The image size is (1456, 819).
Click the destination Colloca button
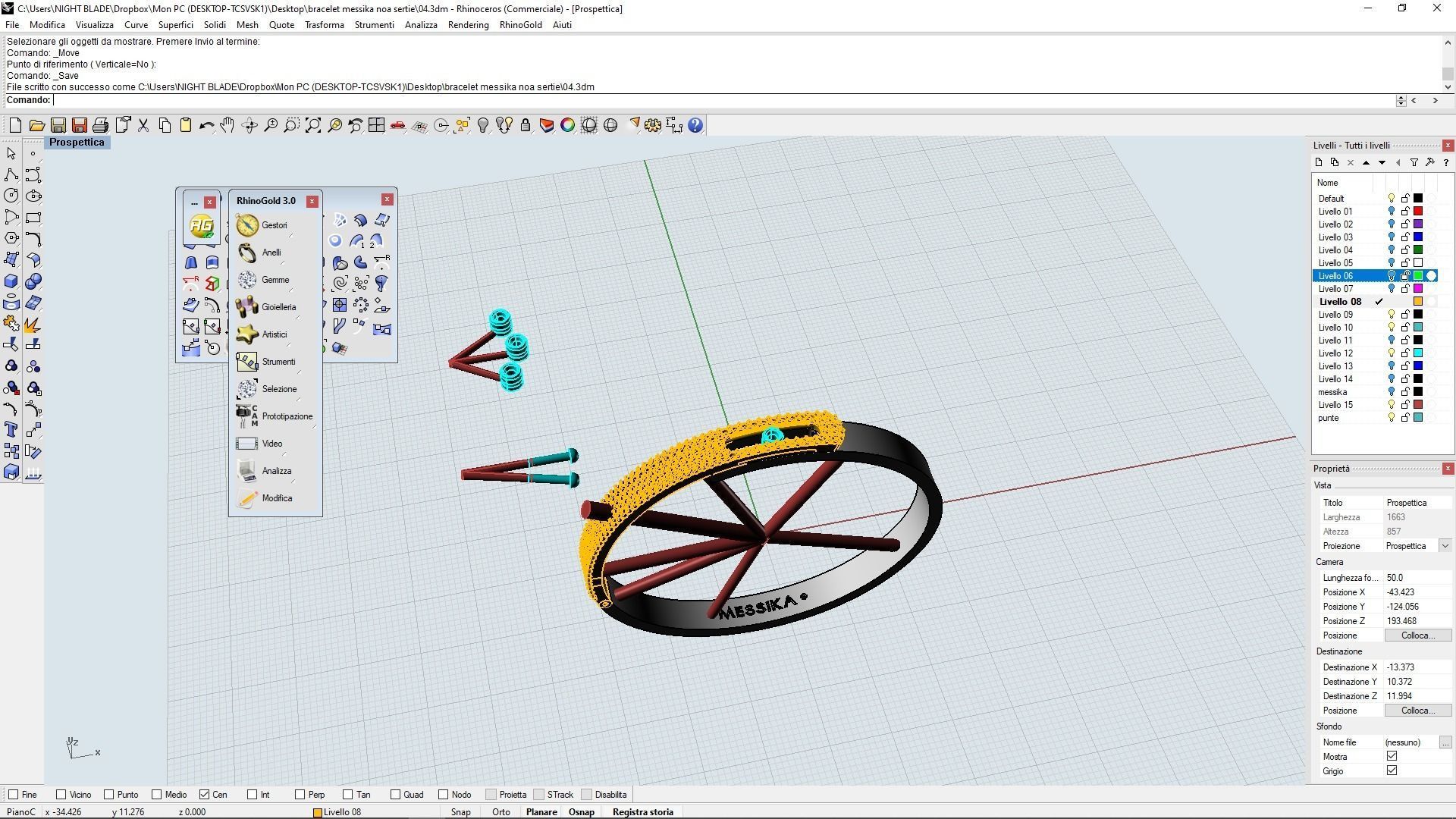click(1417, 711)
